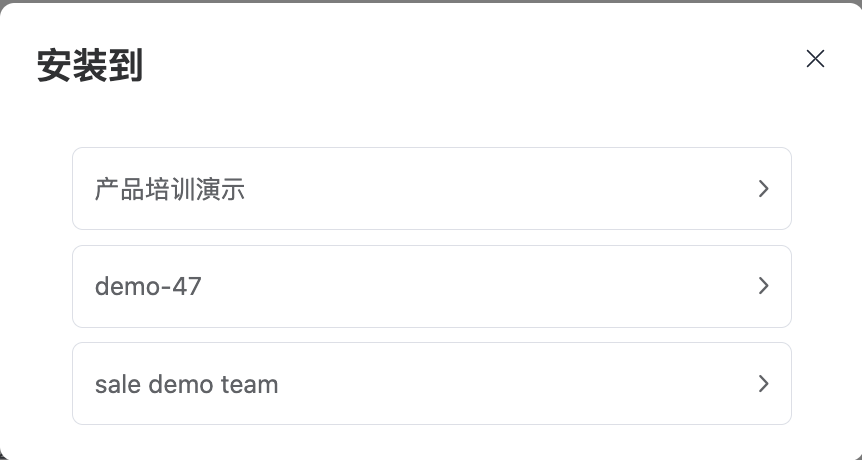Viewport: 862px width, 460px height.
Task: Choose sale demo team as install destination
Action: (432, 384)
